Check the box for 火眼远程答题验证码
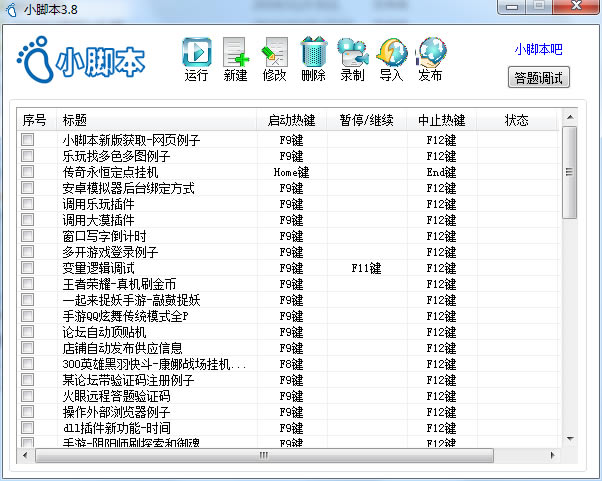The height and width of the screenshot is (481, 602). coord(28,395)
